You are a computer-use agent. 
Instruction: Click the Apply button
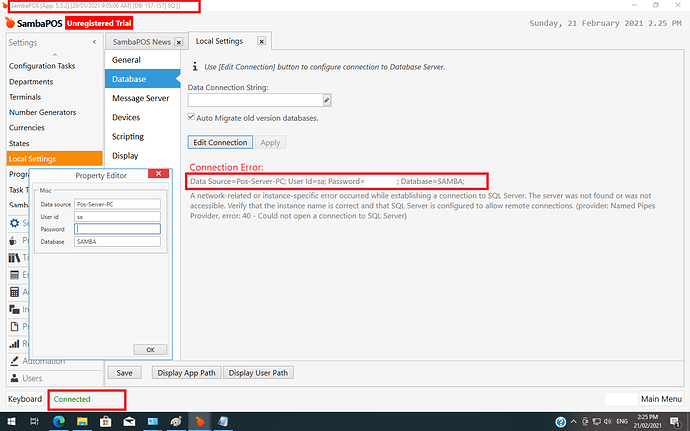point(270,143)
